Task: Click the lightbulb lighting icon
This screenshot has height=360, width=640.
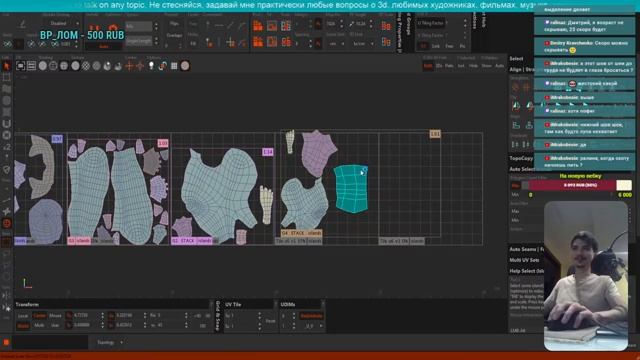Action: tap(151, 66)
